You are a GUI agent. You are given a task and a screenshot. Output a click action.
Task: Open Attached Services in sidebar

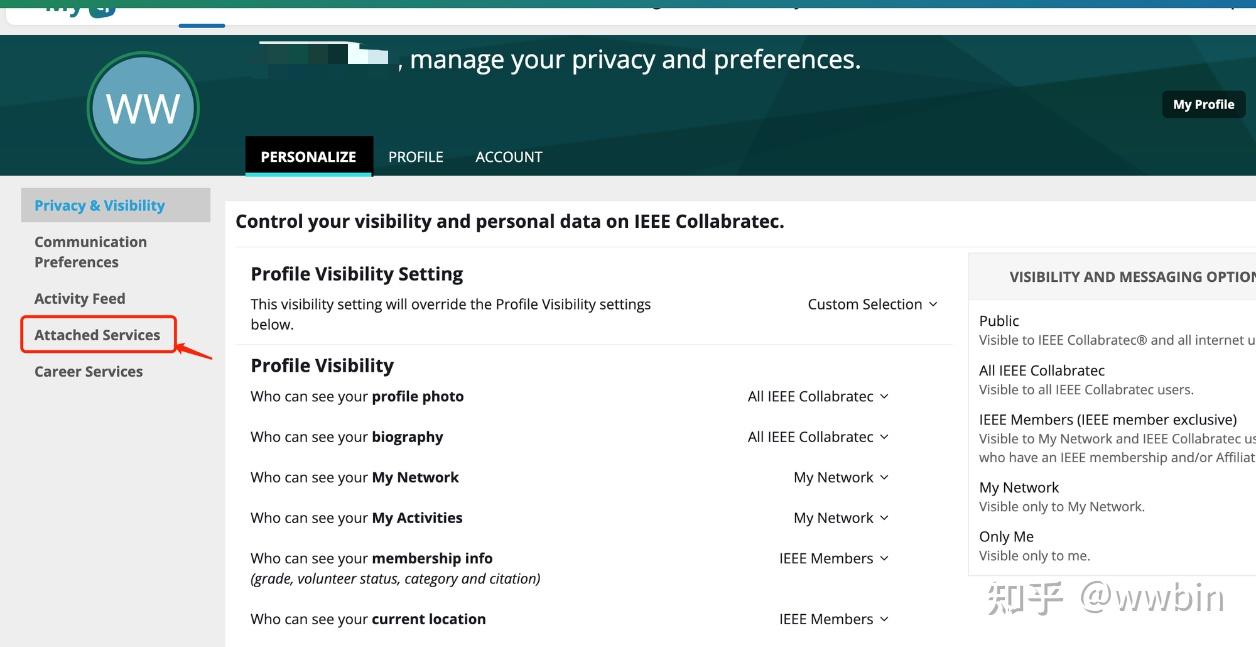[x=97, y=335]
